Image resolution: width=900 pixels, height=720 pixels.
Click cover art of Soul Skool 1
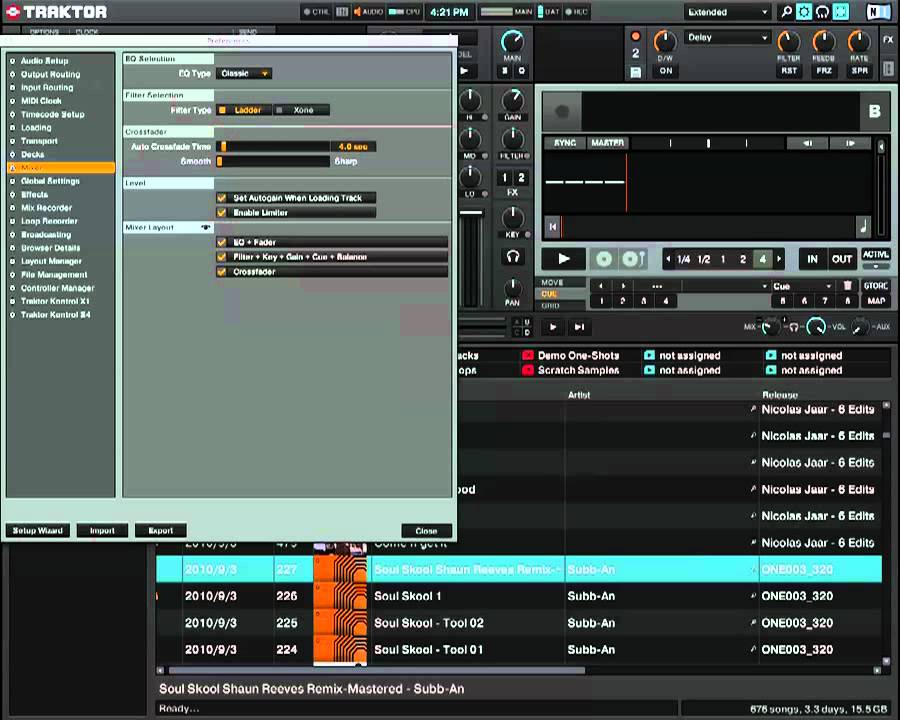(340, 596)
